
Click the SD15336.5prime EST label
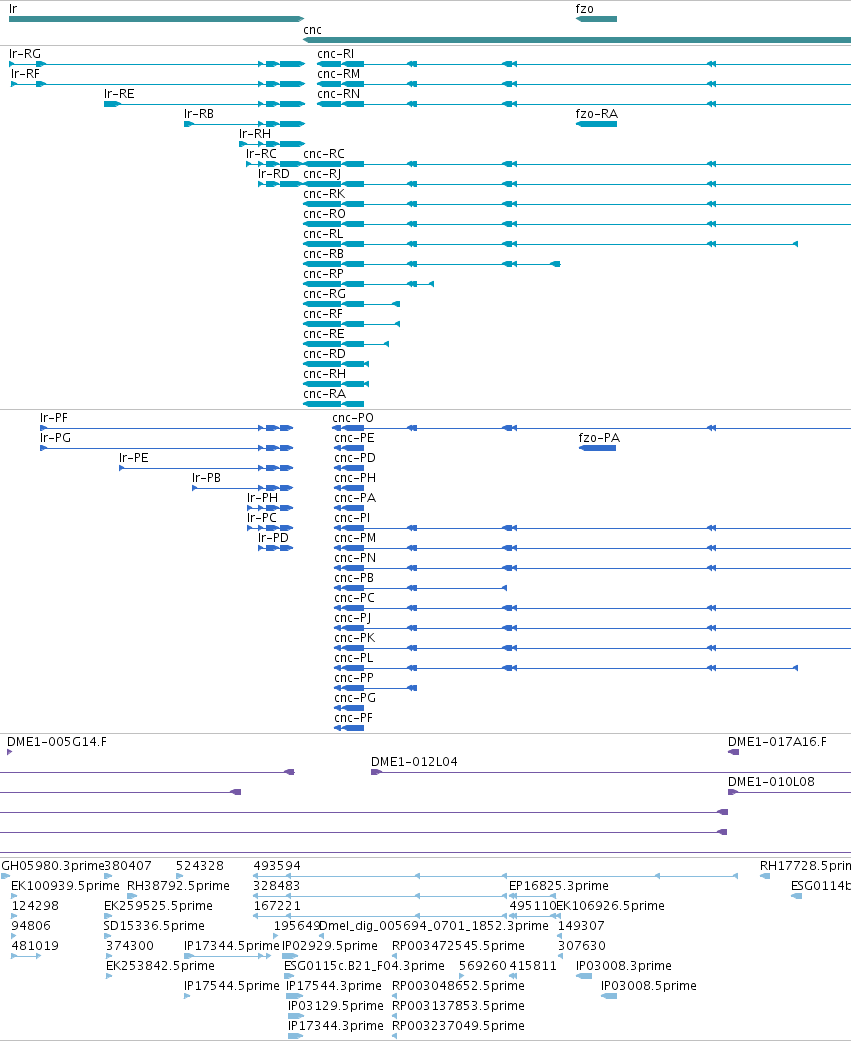click(x=154, y=925)
